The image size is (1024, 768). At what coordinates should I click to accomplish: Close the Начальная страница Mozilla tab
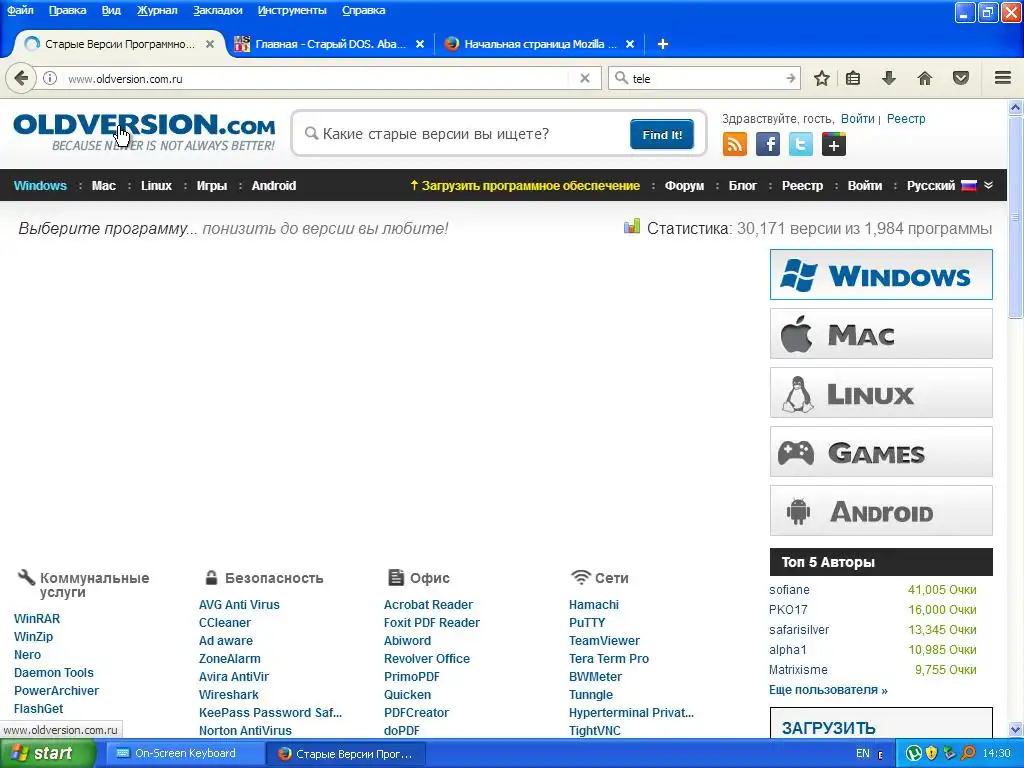pos(630,44)
